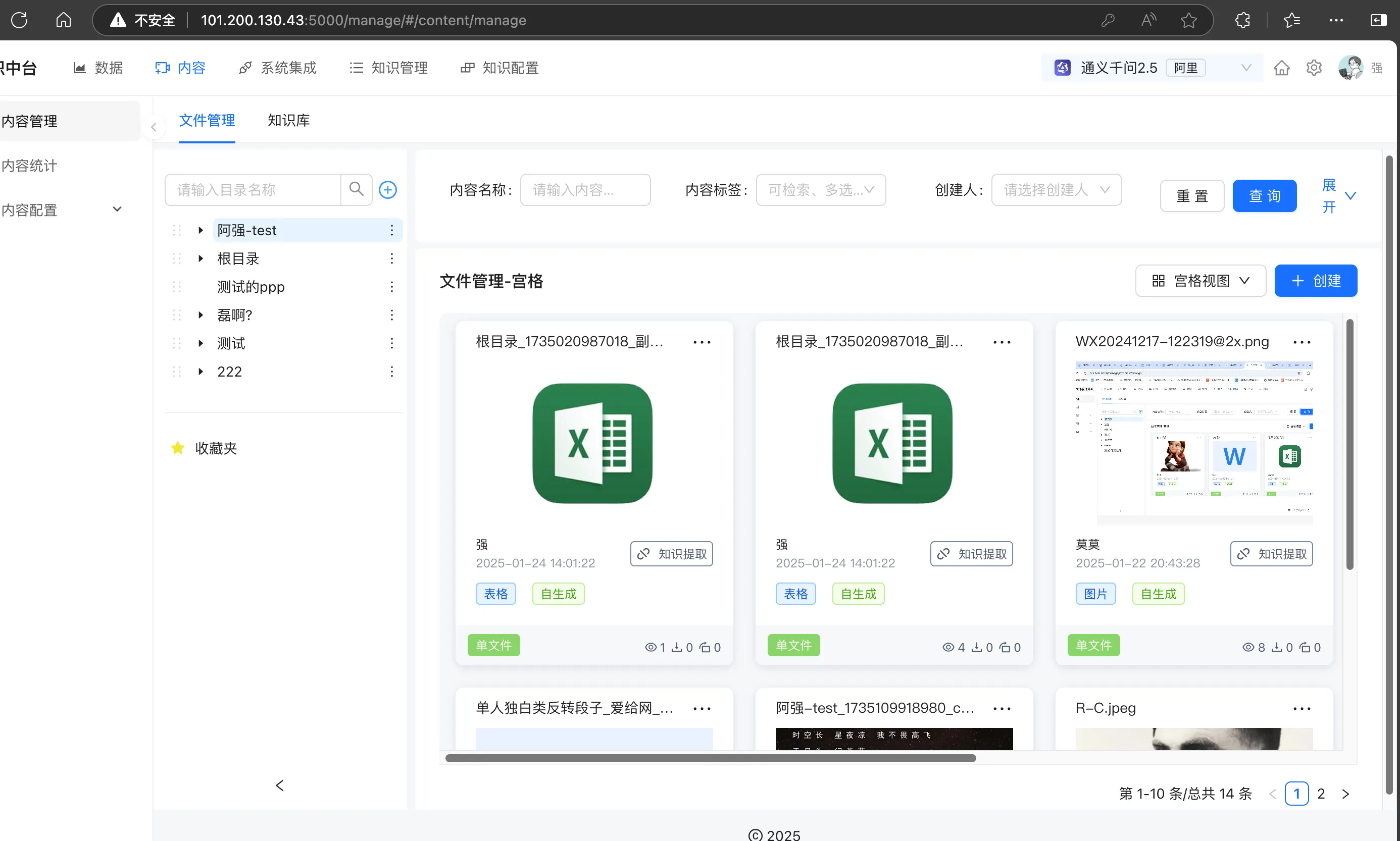Open more options for 测试的ppp folder

point(391,287)
